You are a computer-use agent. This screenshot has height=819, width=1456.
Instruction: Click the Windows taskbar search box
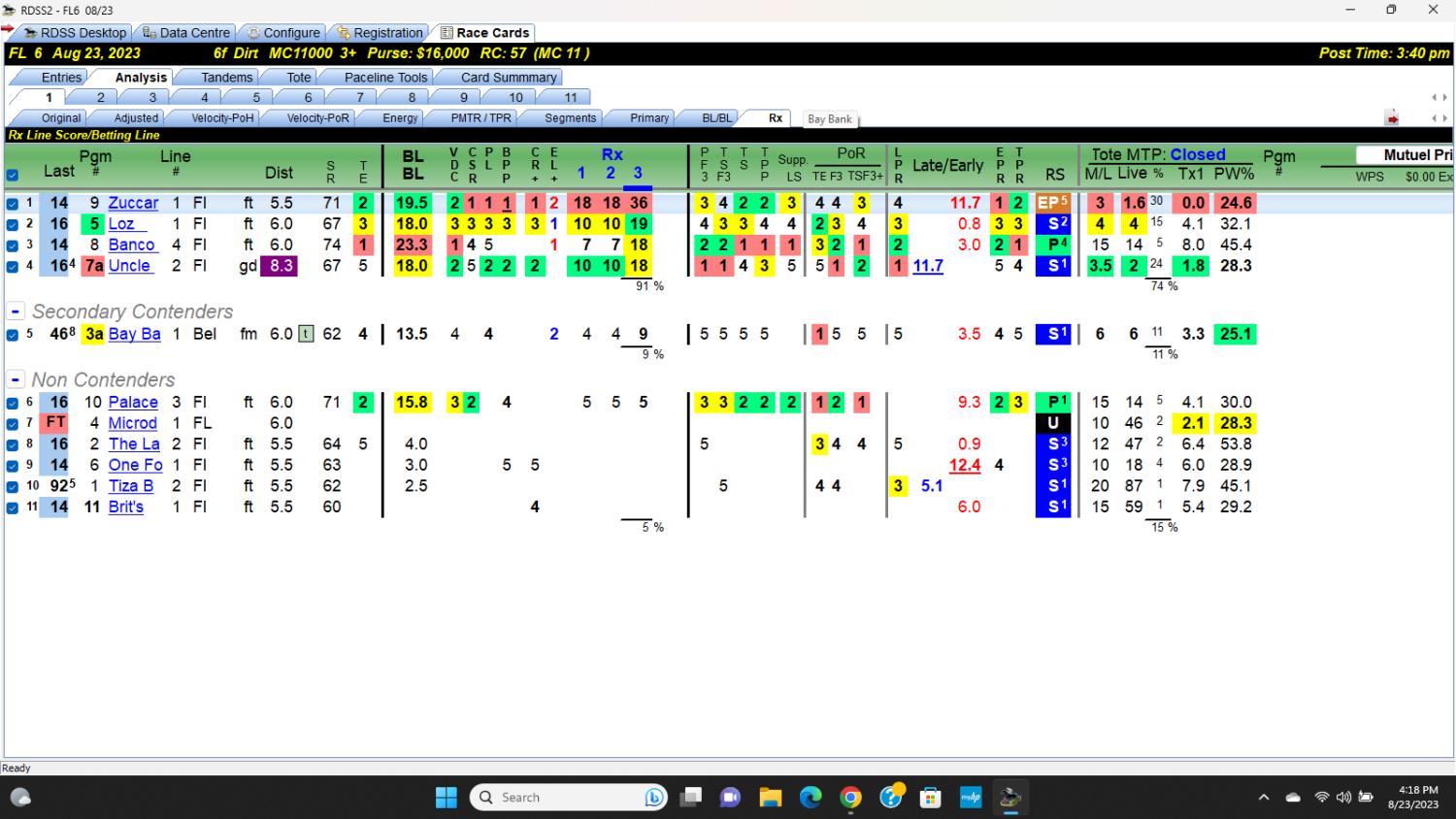(x=569, y=798)
